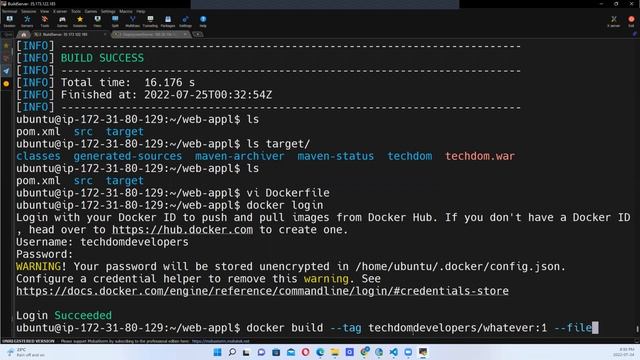Open the Visual Studio Code taskbar icon
The width and height of the screenshot is (640, 360).
tap(393, 352)
